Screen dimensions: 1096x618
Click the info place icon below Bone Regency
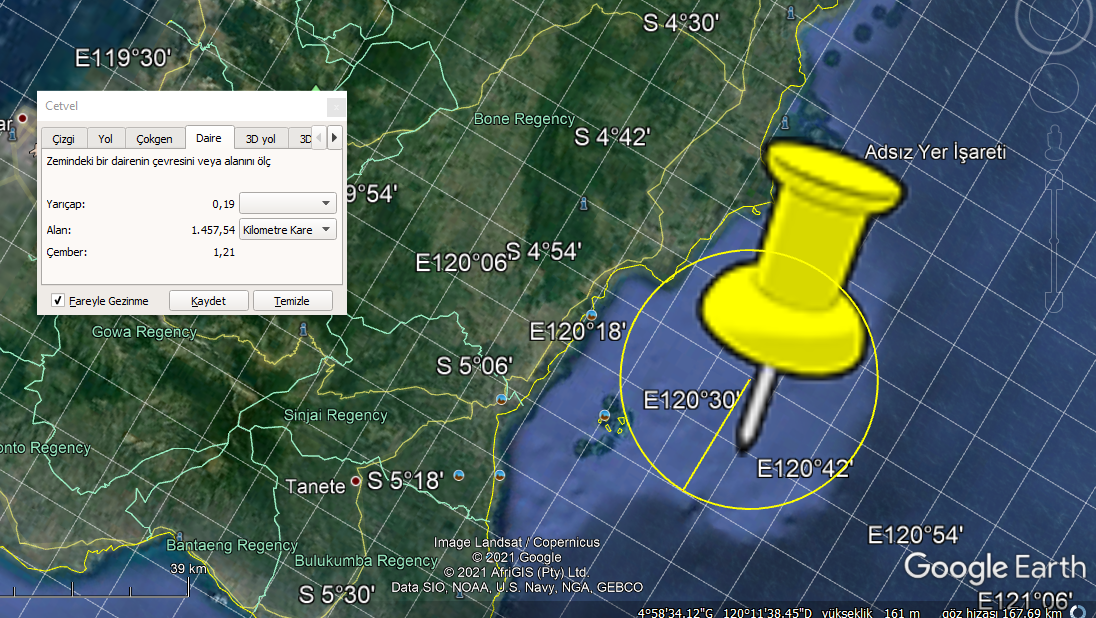[x=584, y=203]
